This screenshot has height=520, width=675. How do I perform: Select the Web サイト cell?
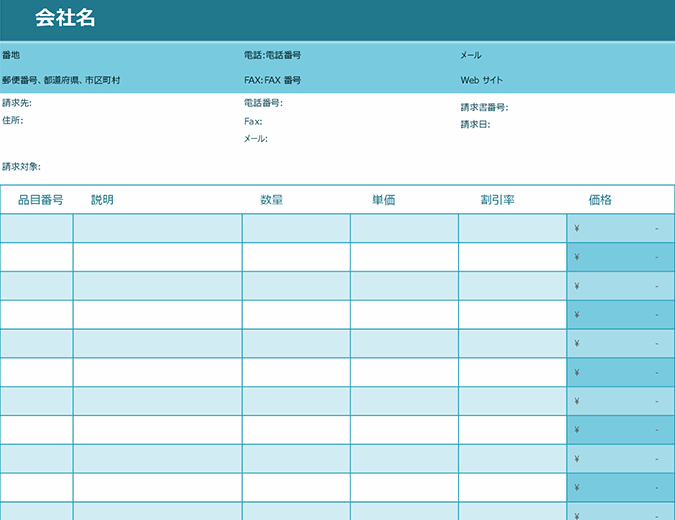481,80
